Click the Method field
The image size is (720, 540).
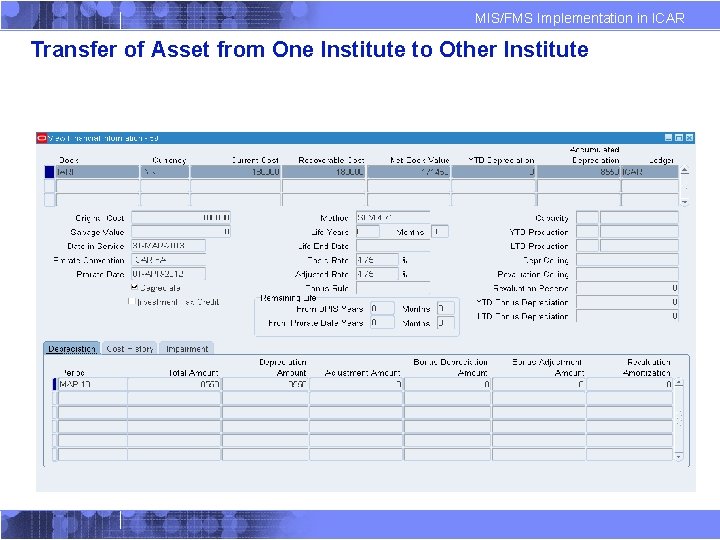393,218
